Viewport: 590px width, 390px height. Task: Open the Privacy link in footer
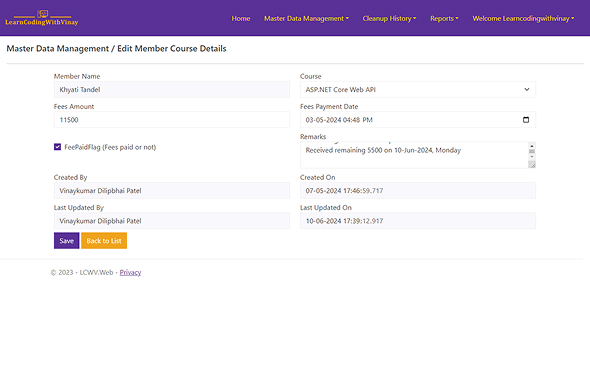pos(130,272)
